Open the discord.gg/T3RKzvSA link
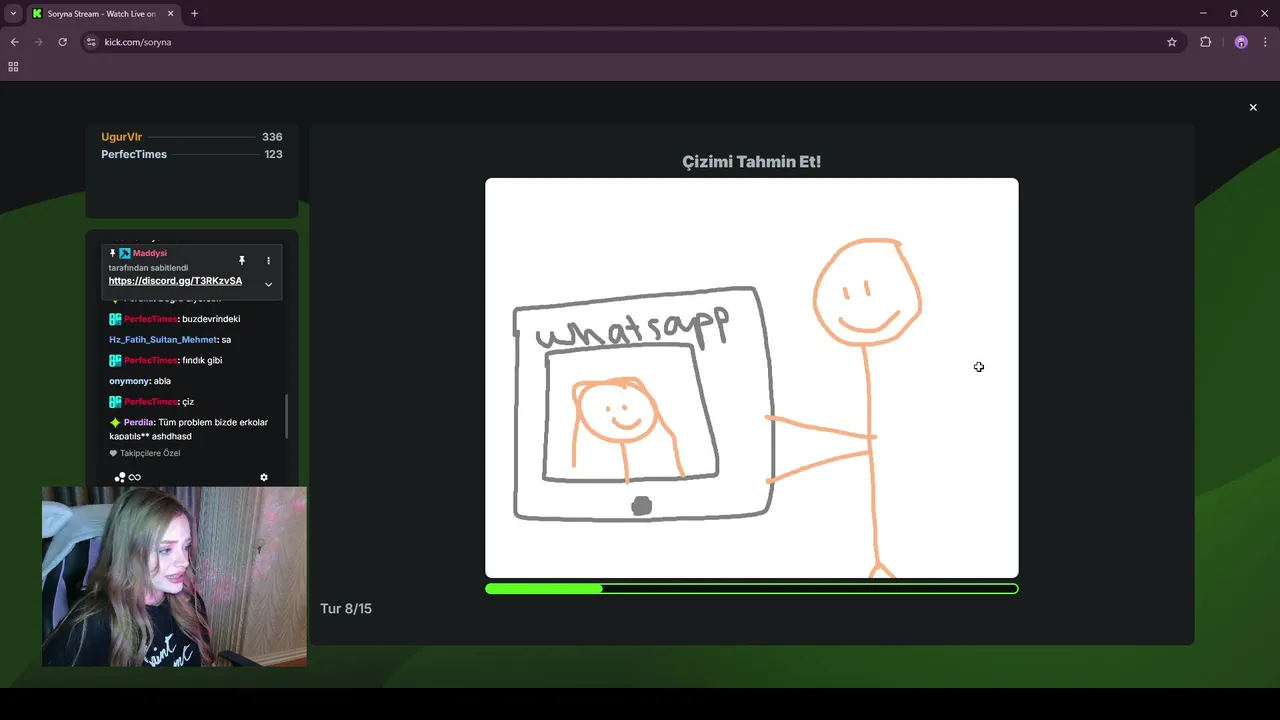 pos(175,281)
